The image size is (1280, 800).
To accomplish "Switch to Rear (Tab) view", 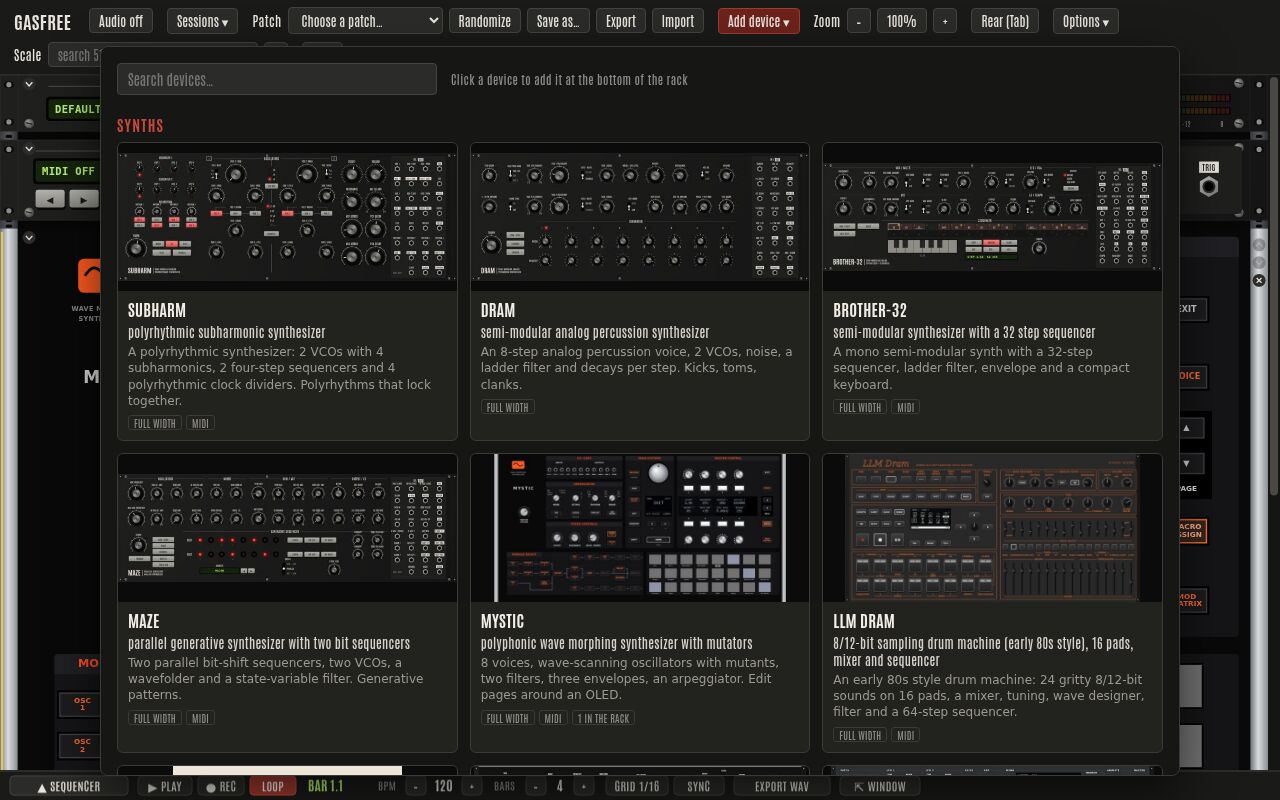I will 1005,21.
